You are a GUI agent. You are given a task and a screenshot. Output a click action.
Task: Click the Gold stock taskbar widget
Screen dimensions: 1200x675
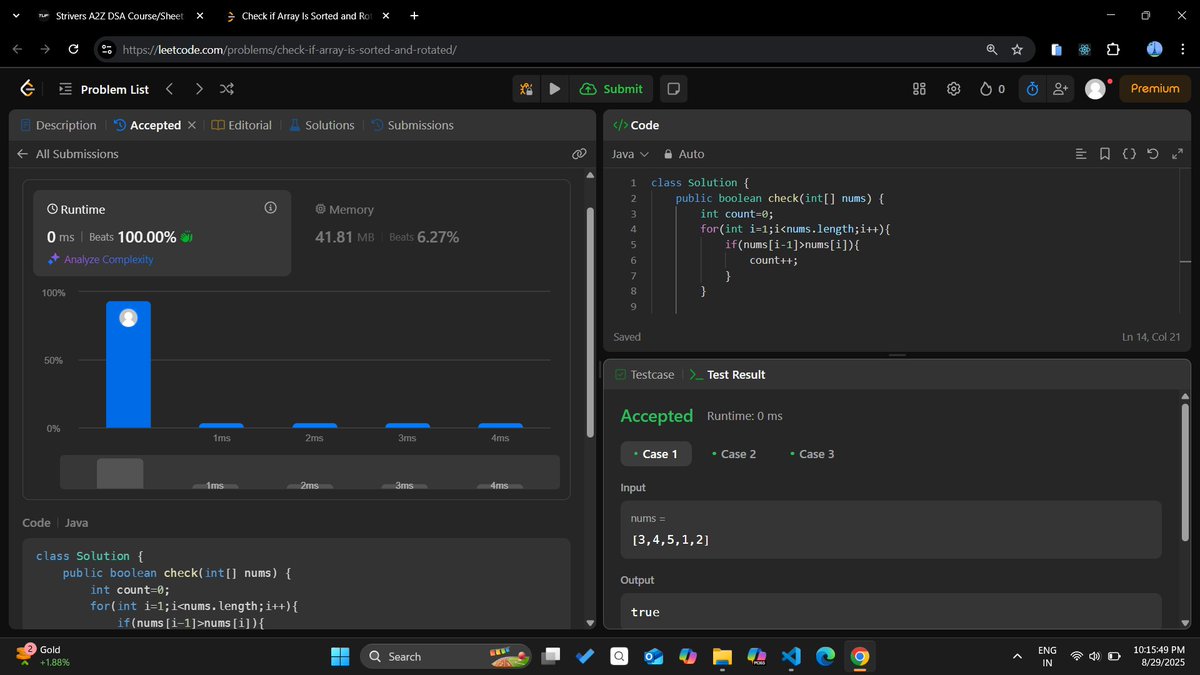pyautogui.click(x=43, y=656)
